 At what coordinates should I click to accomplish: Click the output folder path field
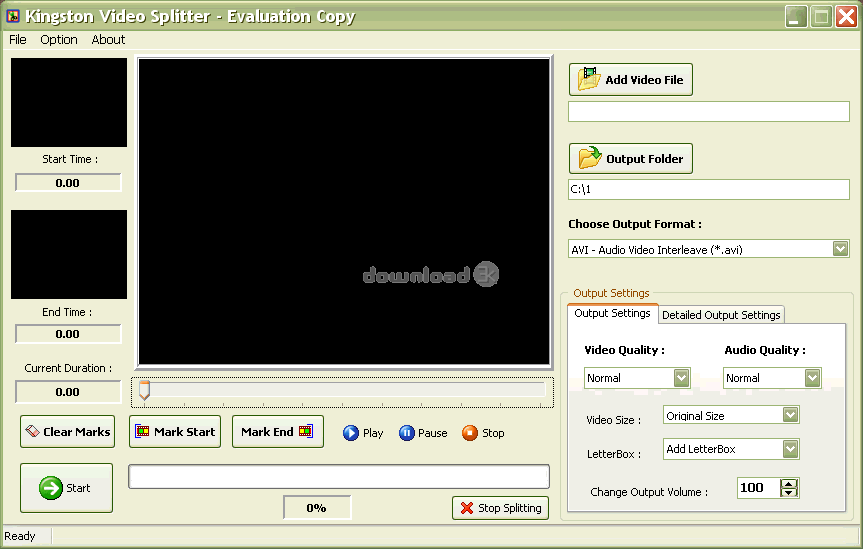[x=709, y=189]
